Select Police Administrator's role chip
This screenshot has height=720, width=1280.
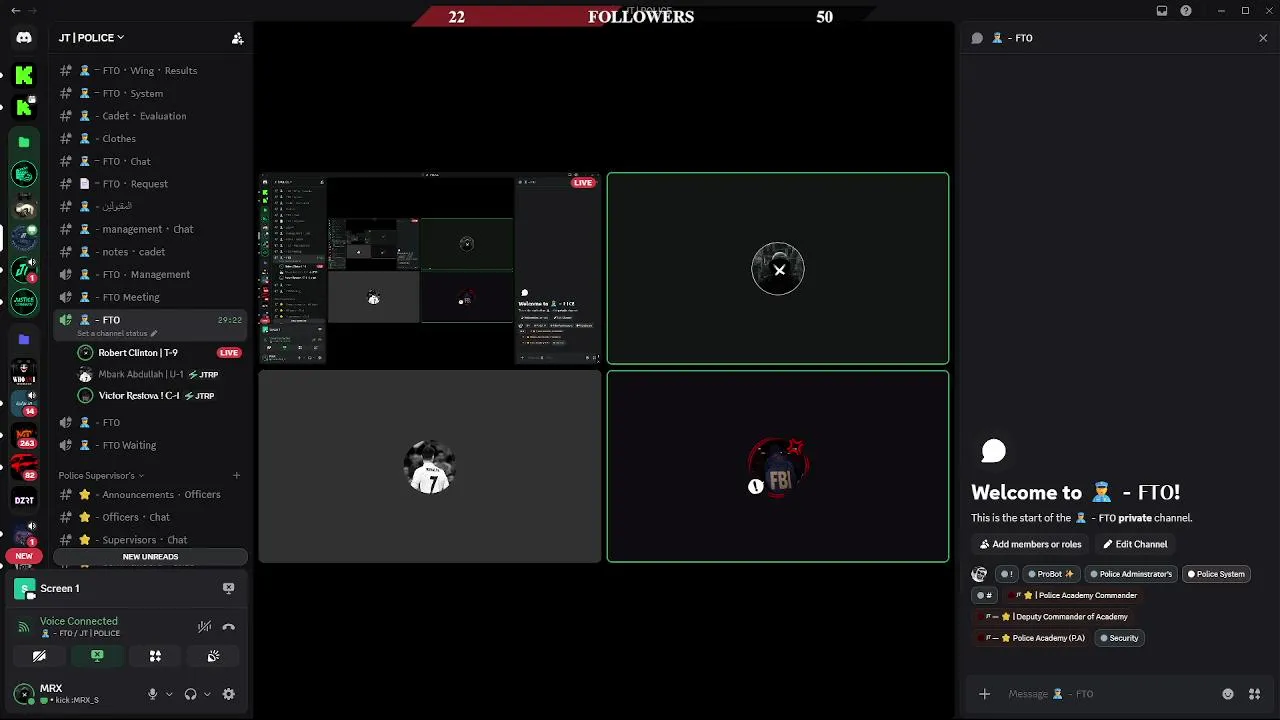pyautogui.click(x=1130, y=574)
